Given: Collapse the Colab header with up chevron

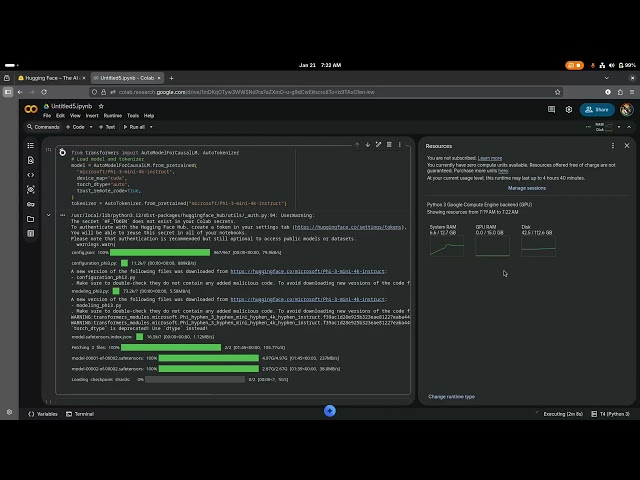Looking at the screenshot, I should (629, 127).
